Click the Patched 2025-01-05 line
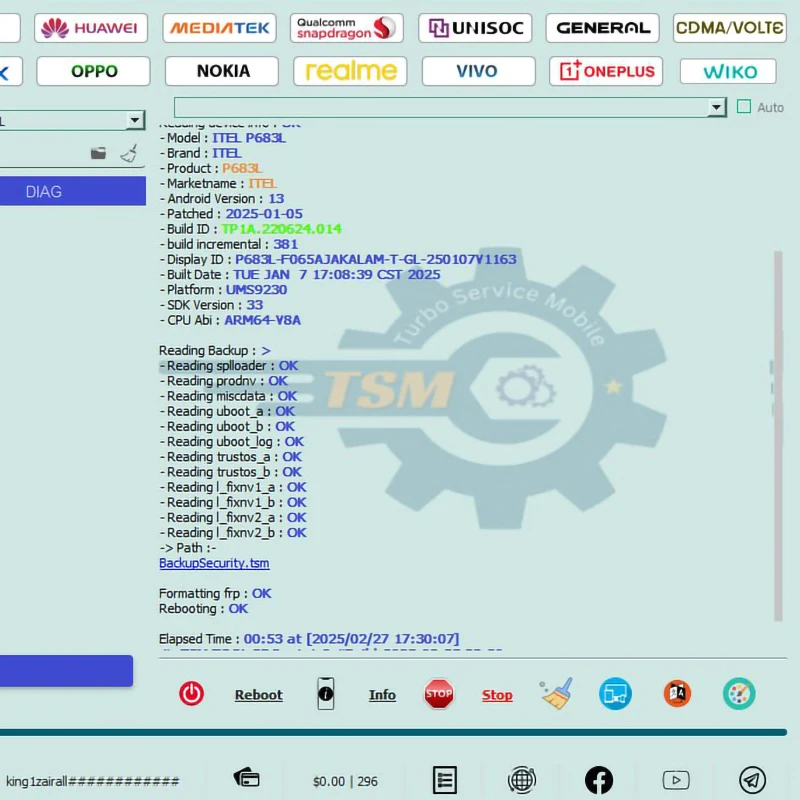This screenshot has height=800, width=800. [x=231, y=214]
